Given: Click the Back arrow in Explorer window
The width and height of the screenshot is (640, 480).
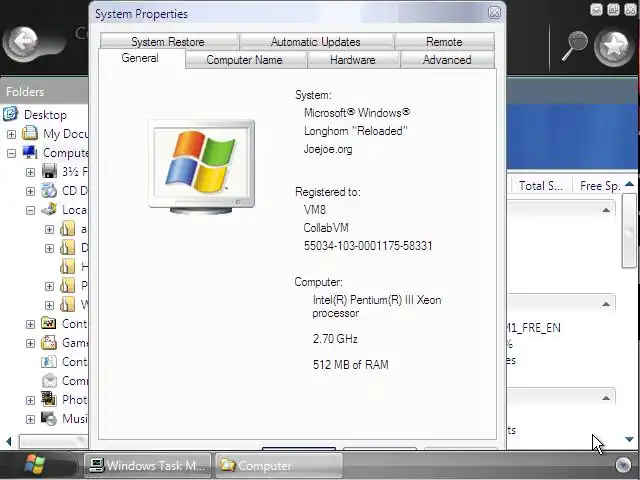Looking at the screenshot, I should [x=23, y=42].
